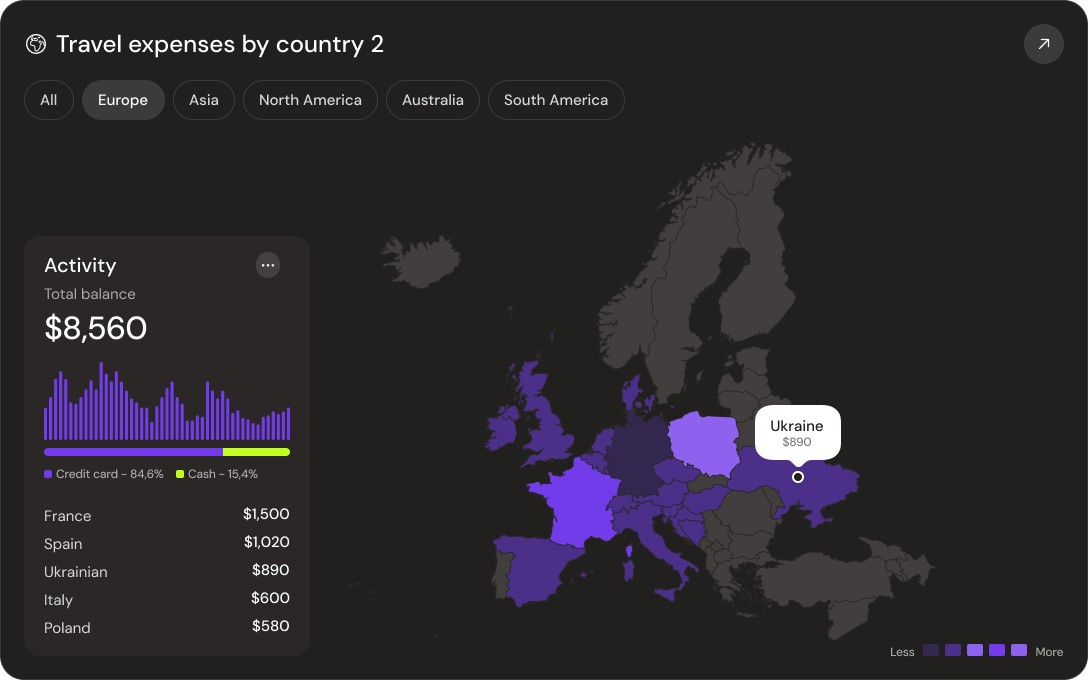The height and width of the screenshot is (680, 1088).
Task: Click the legend swatch next to More
Action: tap(1019, 650)
